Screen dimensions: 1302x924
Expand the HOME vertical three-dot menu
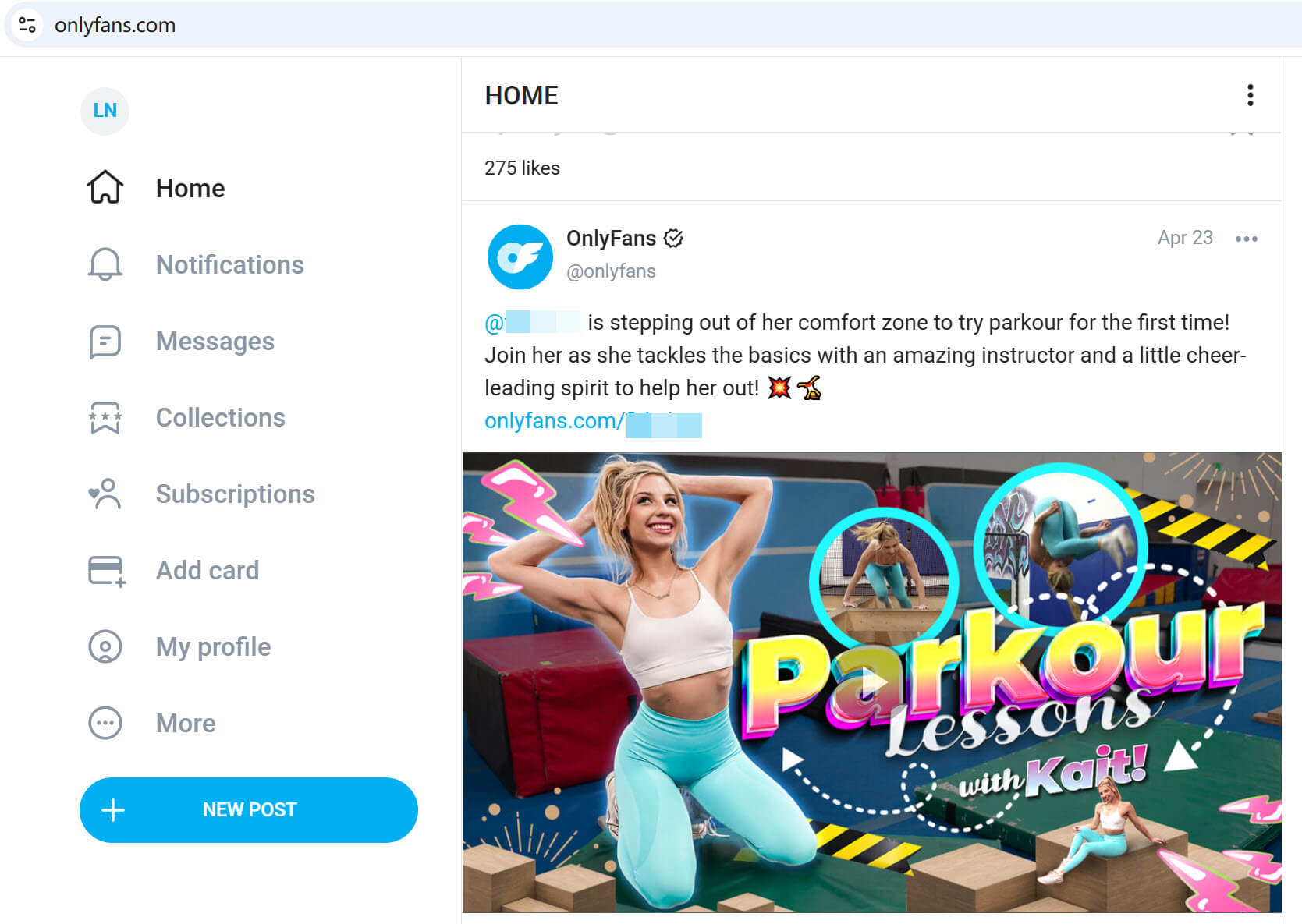click(x=1250, y=95)
